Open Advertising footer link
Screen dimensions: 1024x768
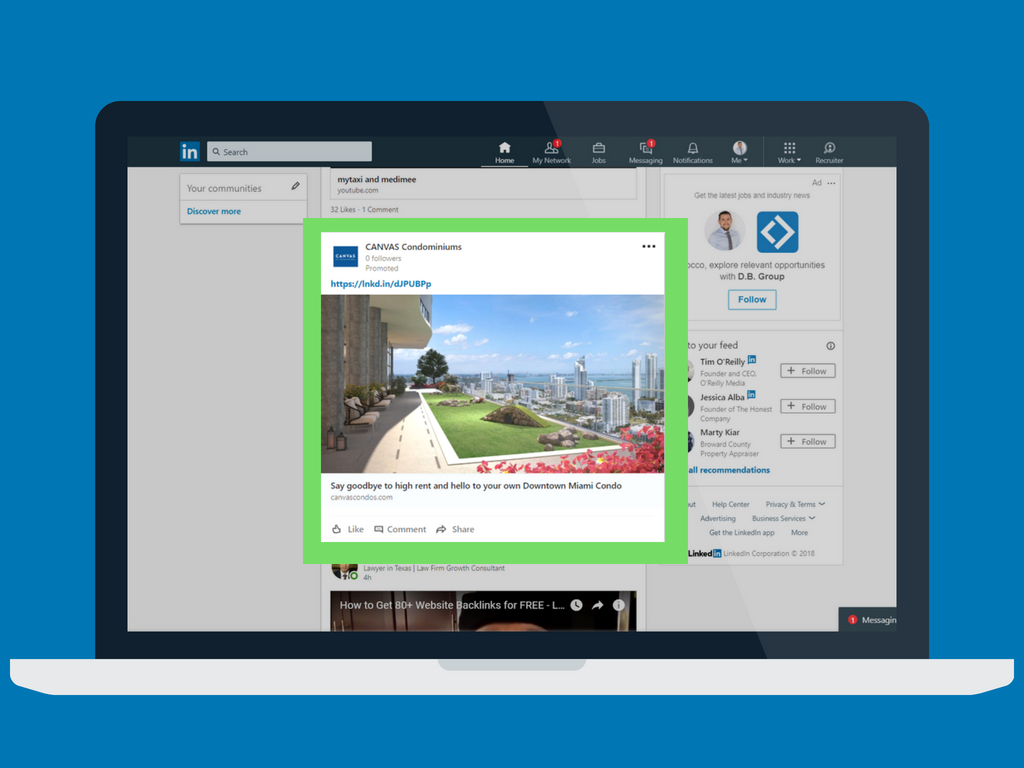point(717,519)
